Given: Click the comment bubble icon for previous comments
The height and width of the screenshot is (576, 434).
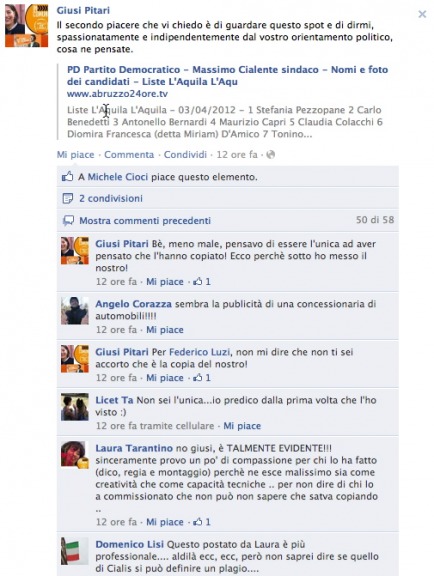Looking at the screenshot, I should (x=68, y=220).
